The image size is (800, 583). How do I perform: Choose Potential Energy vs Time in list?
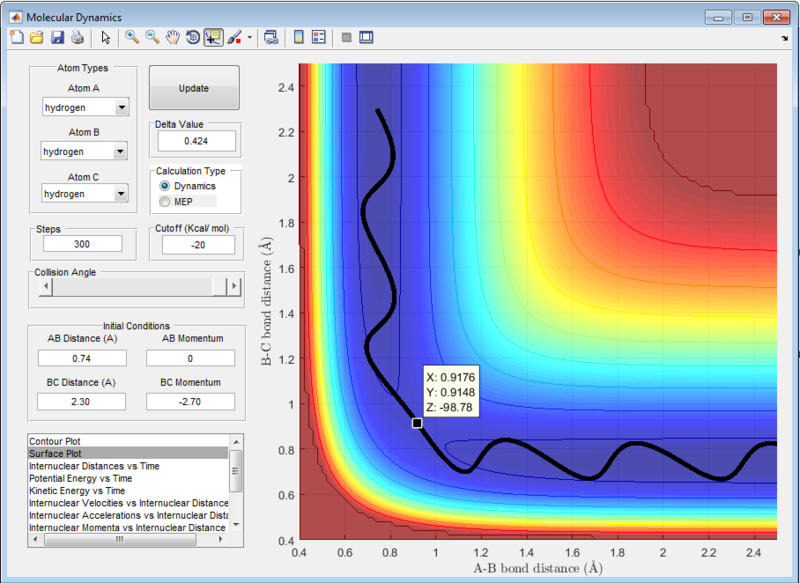[82, 478]
